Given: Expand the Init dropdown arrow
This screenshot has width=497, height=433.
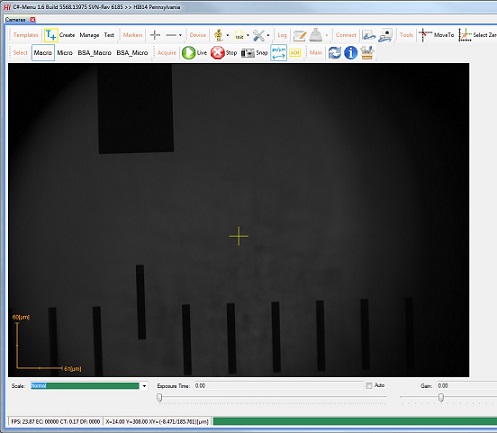Looking at the screenshot, I should coord(248,35).
